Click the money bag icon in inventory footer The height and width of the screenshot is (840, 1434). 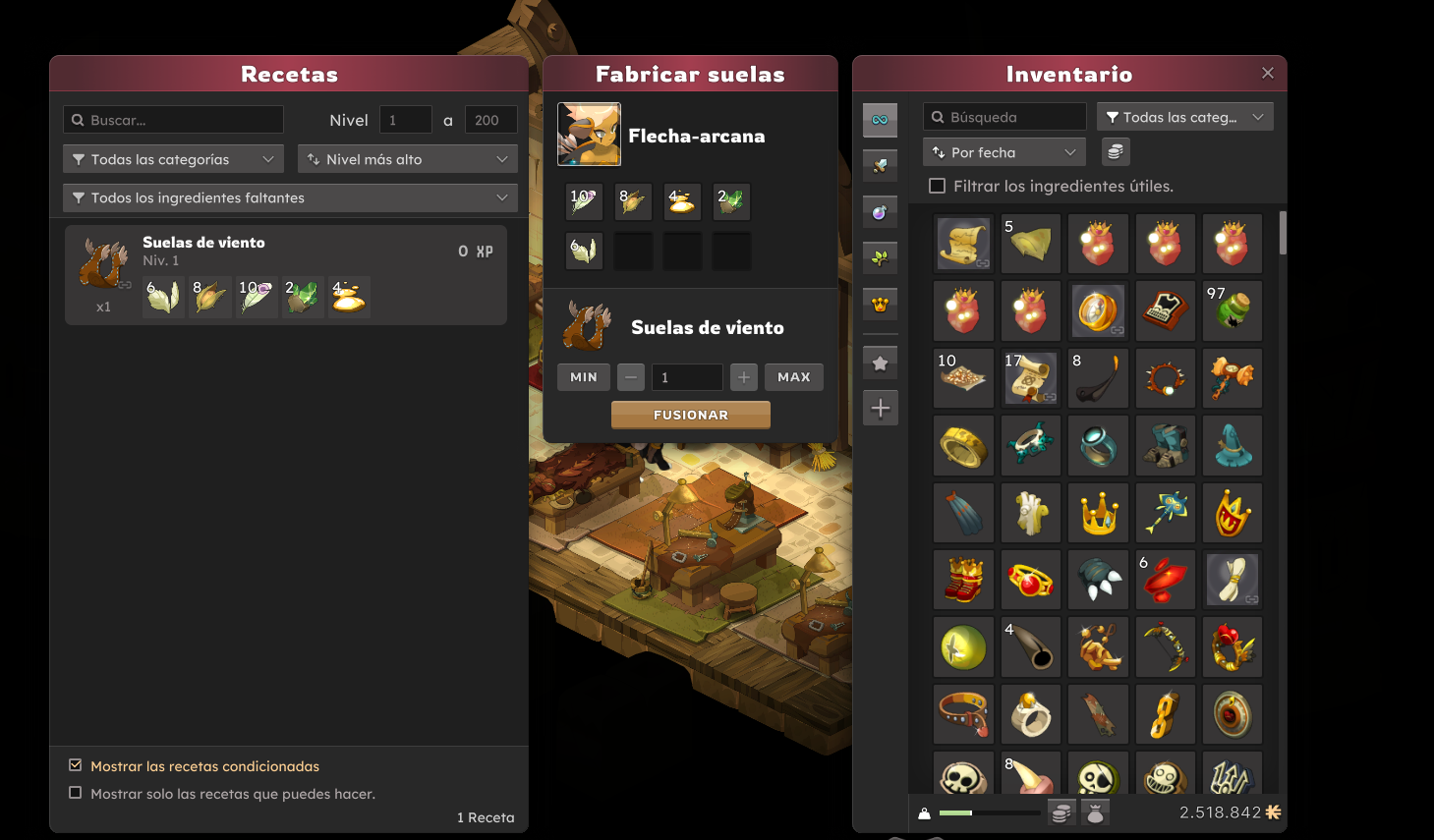(x=1095, y=812)
